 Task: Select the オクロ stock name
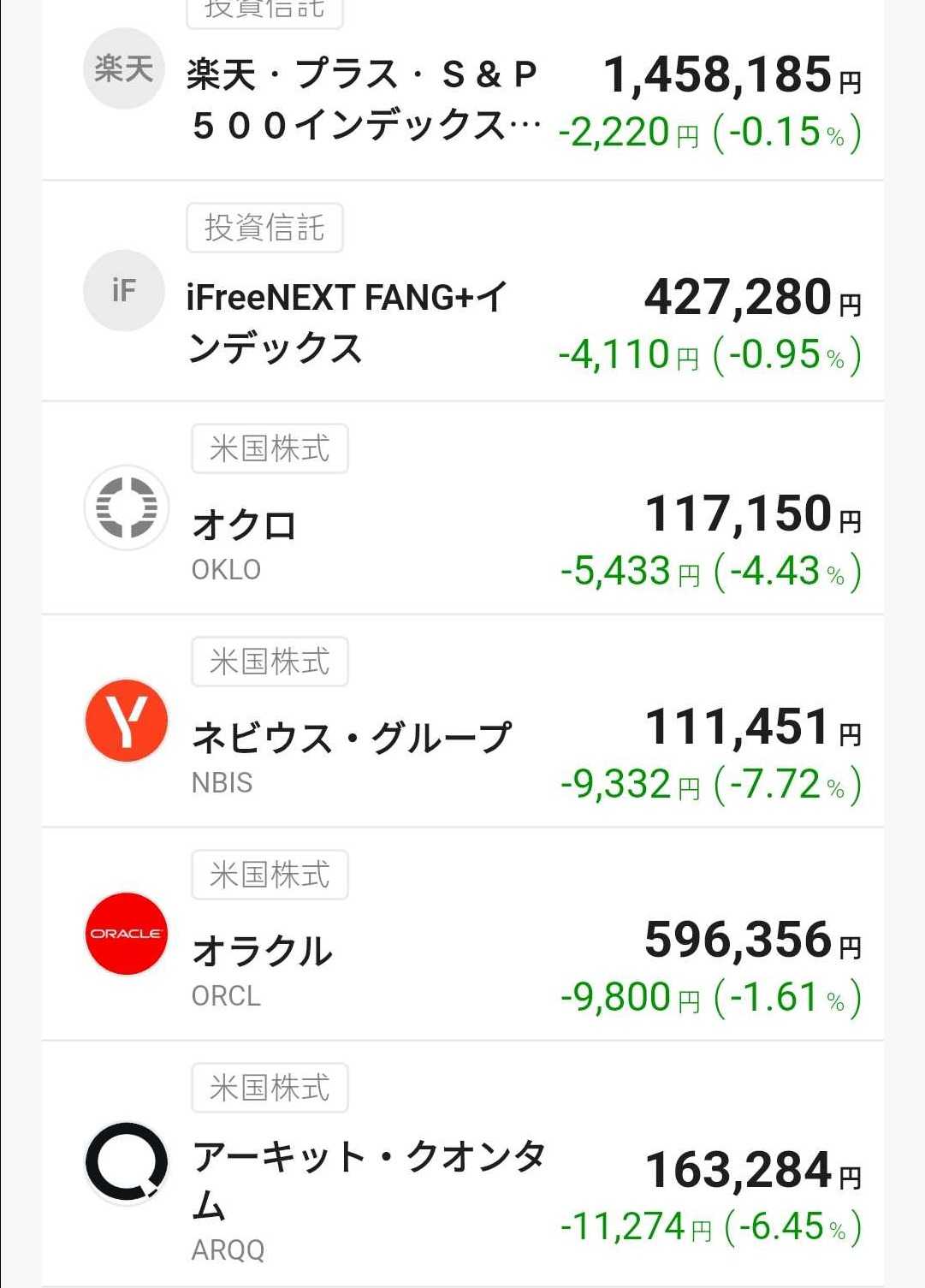coord(245,525)
